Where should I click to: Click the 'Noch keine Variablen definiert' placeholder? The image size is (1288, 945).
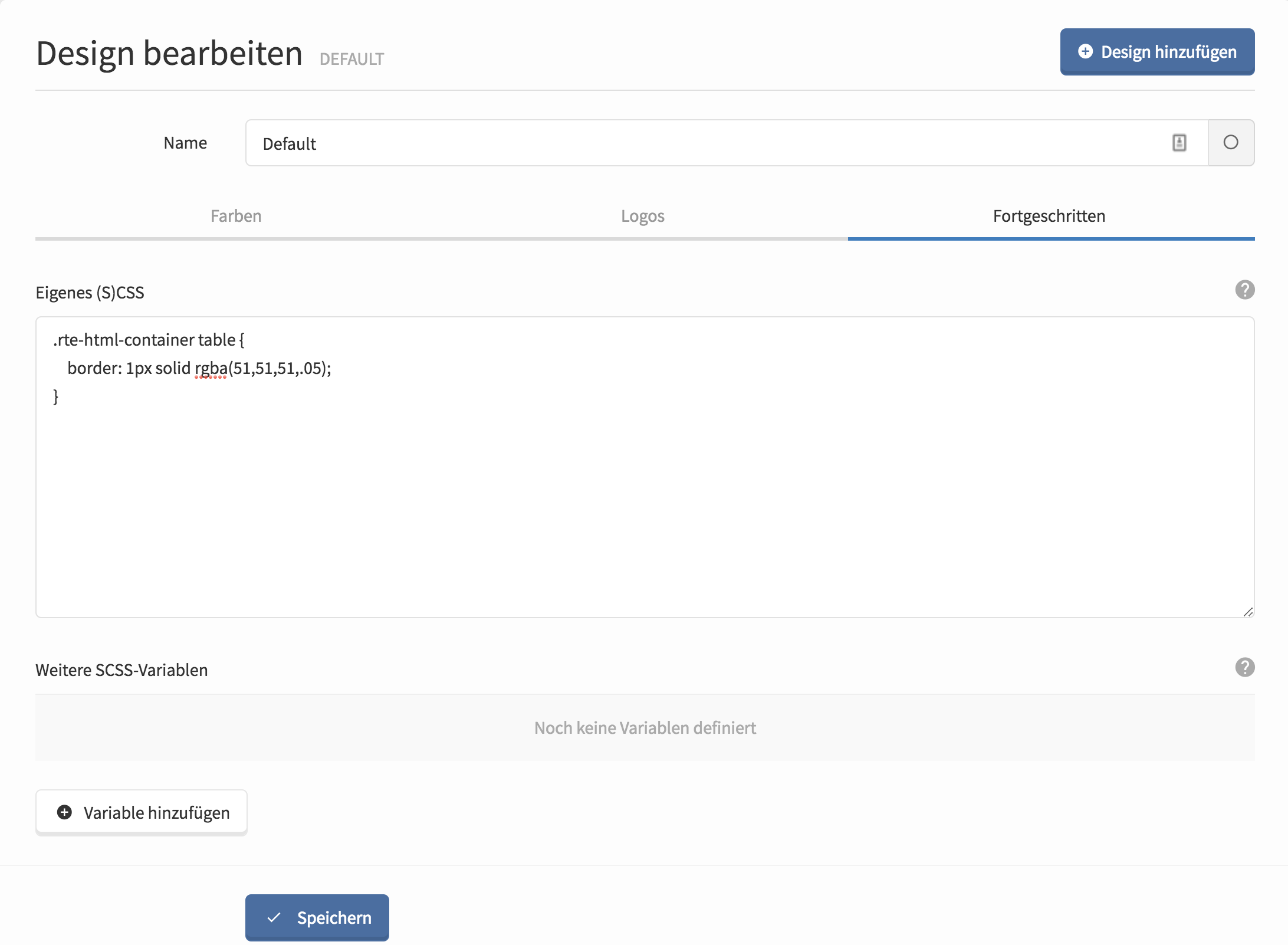click(645, 728)
